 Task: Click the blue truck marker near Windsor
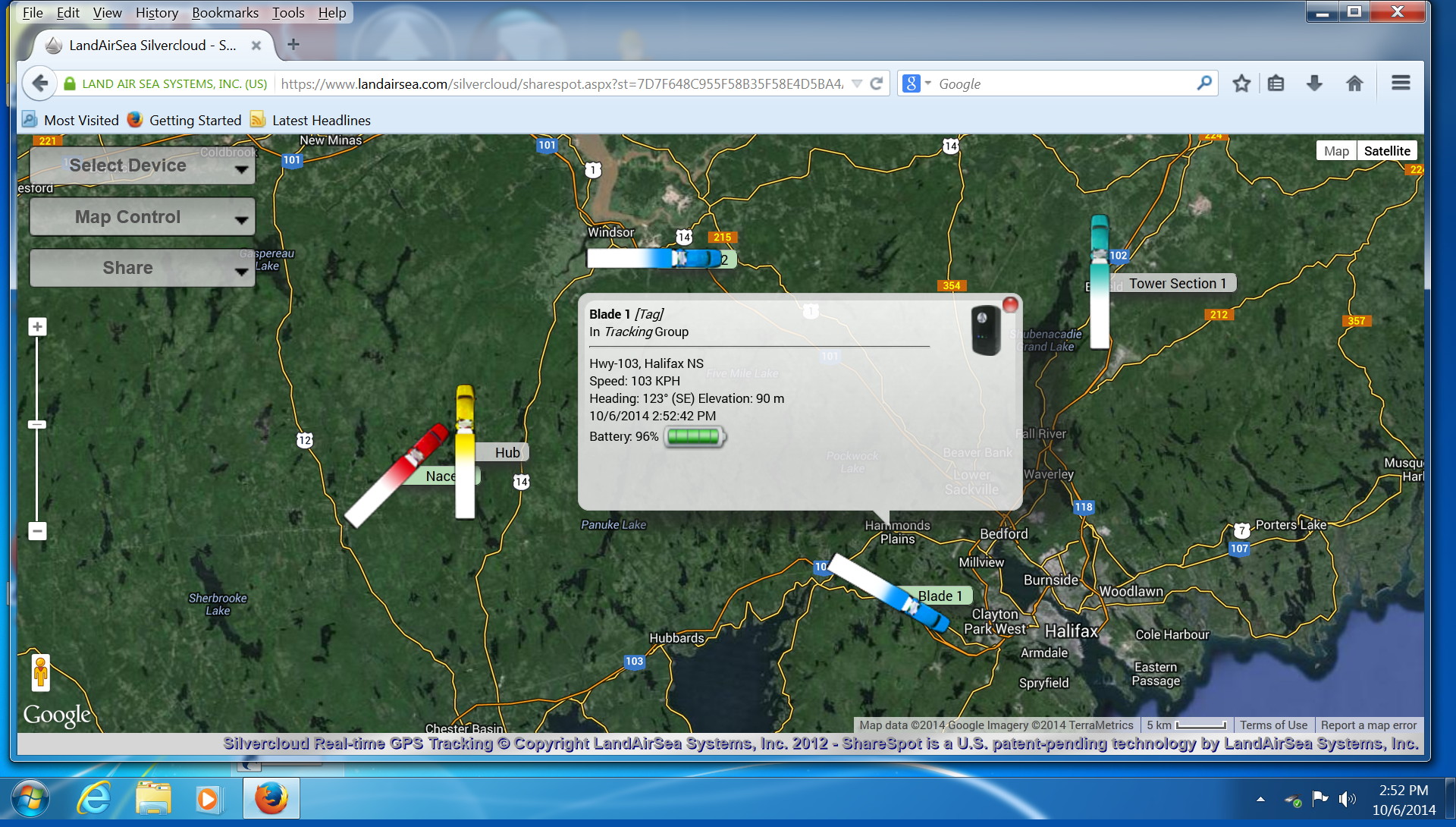coord(654,259)
